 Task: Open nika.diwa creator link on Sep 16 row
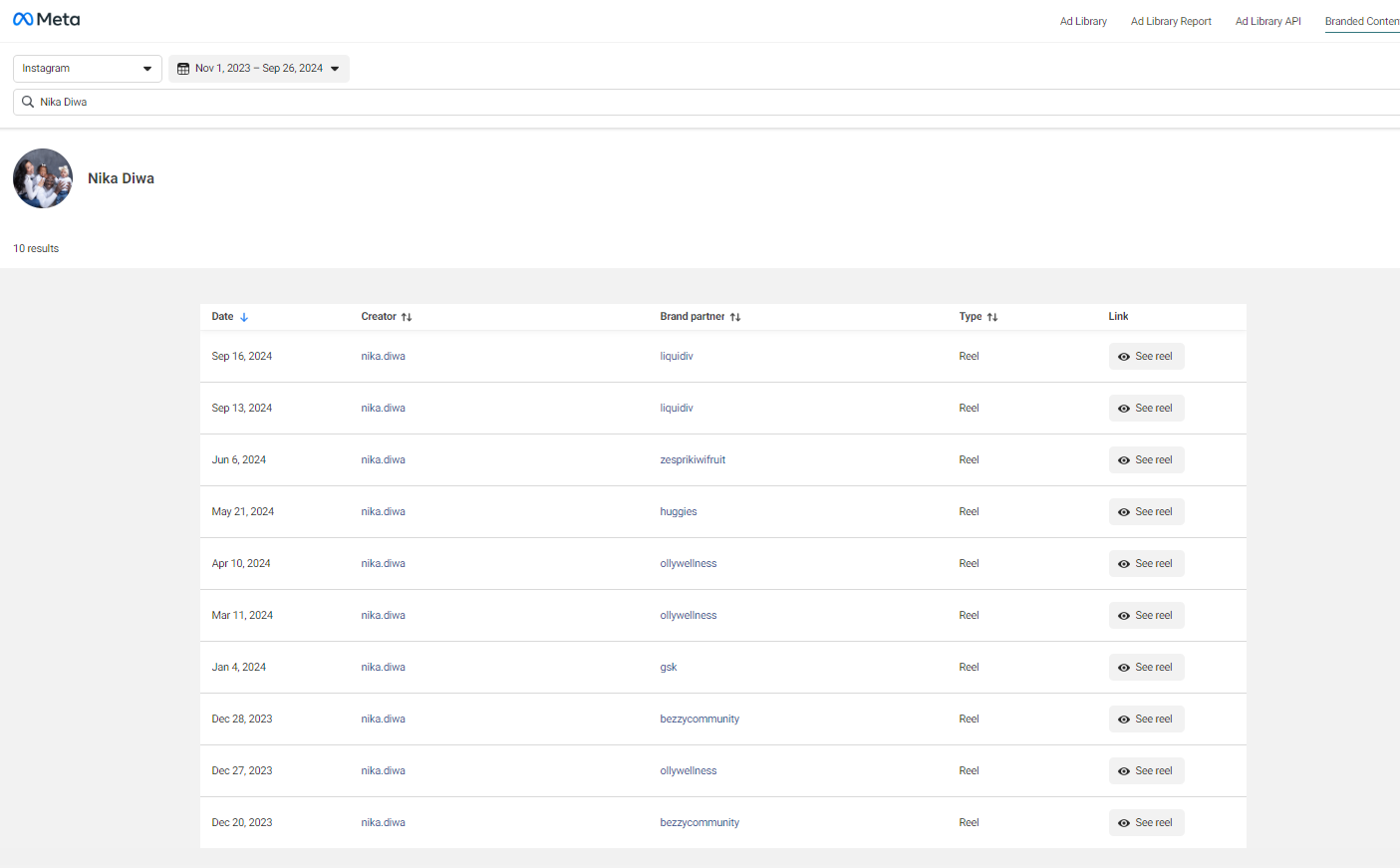tap(384, 357)
